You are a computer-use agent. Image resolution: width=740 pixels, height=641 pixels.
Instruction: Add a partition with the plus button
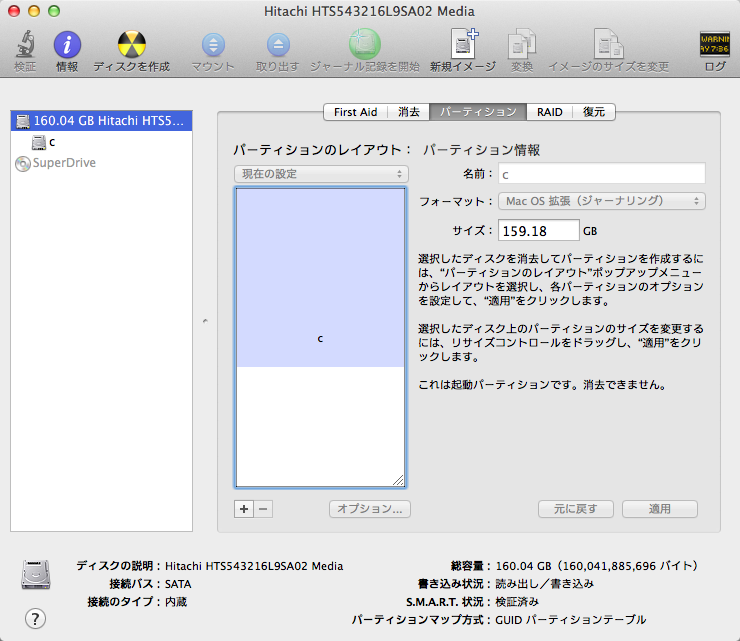click(x=244, y=509)
